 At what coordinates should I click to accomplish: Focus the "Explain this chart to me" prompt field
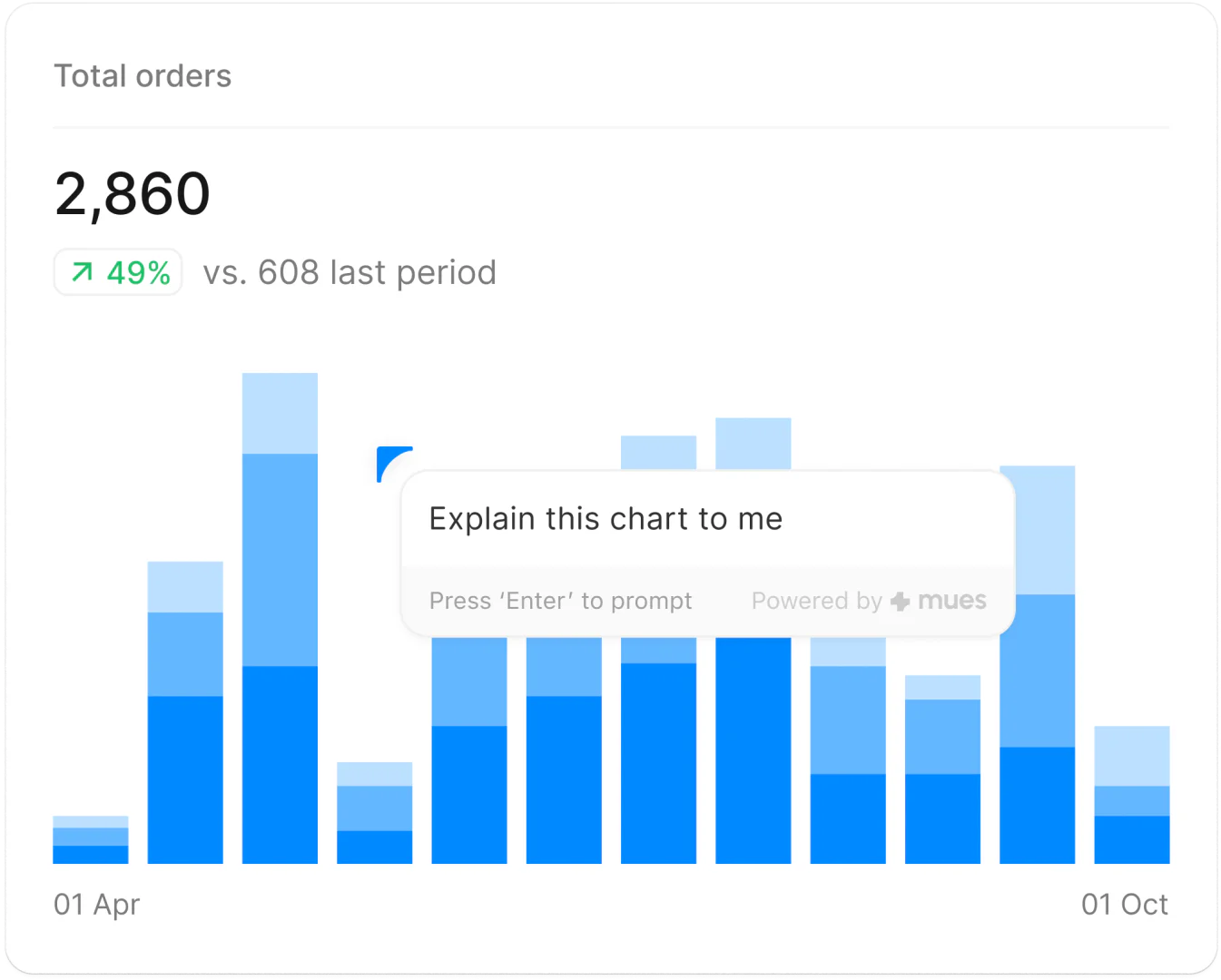(606, 519)
